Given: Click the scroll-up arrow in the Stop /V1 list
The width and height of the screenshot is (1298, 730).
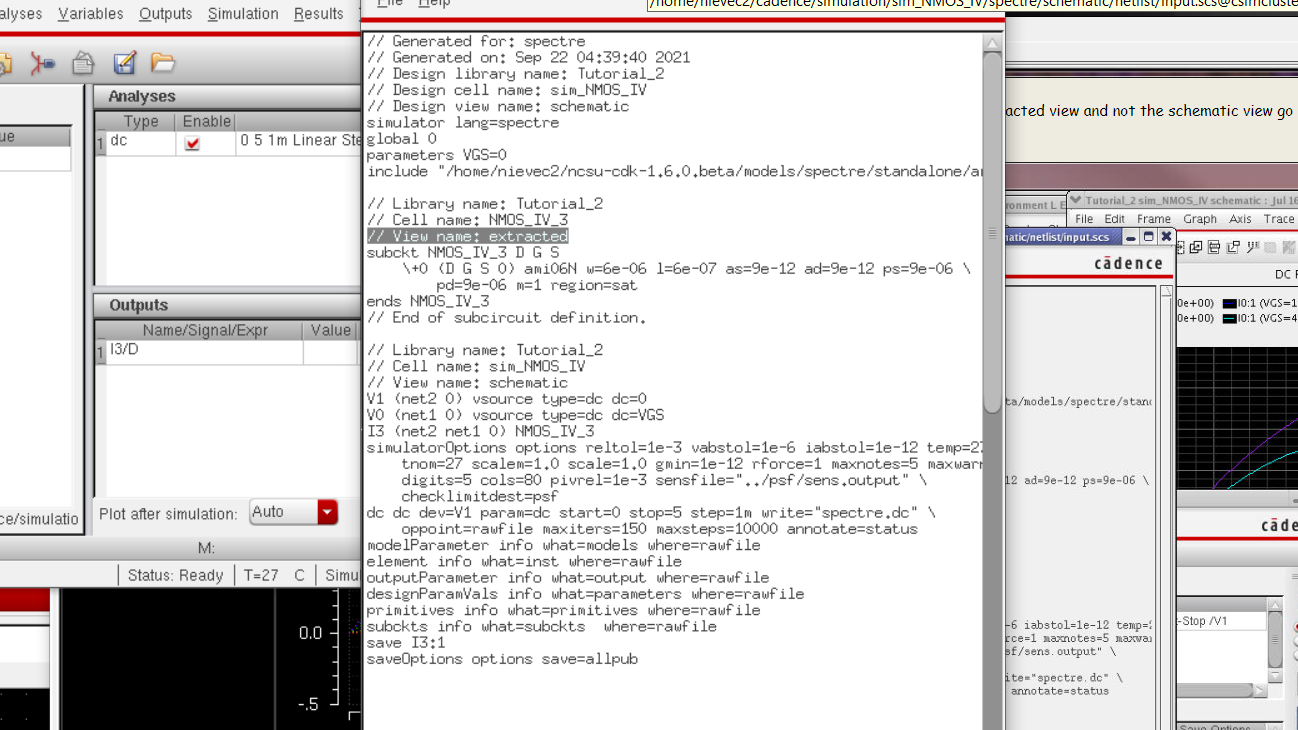Looking at the screenshot, I should click(1275, 606).
